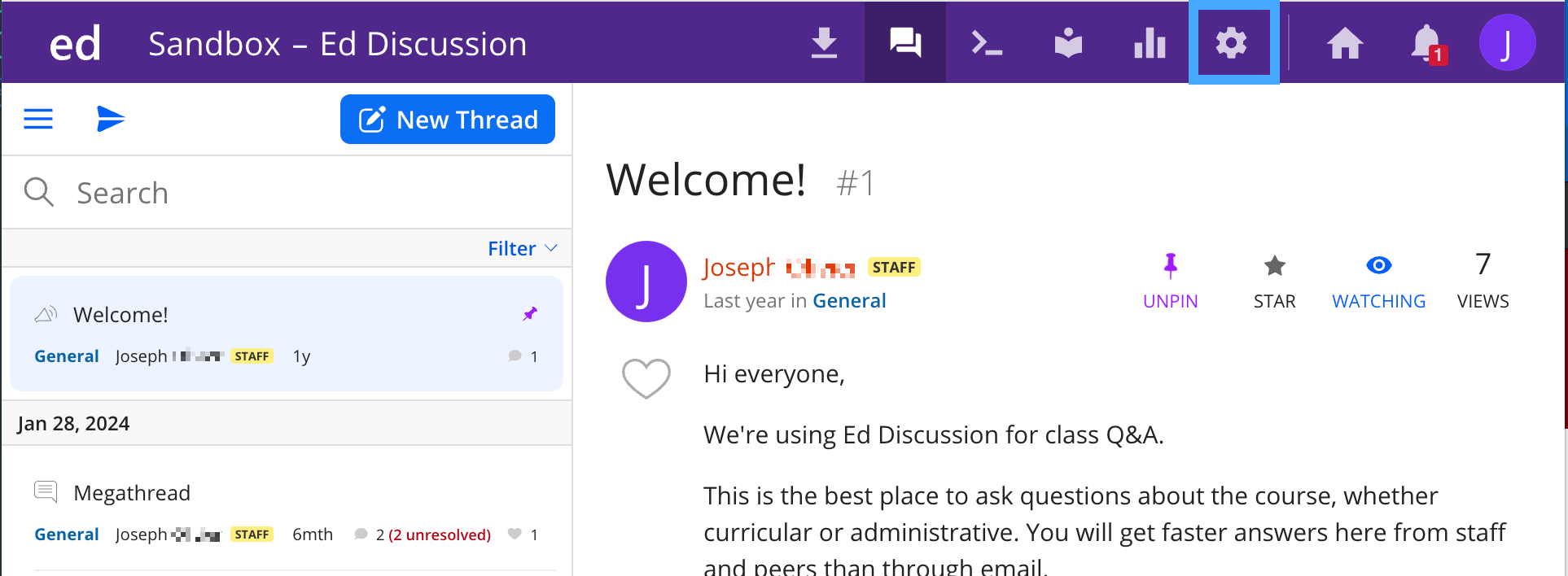Click the #1 thread number

coord(856,183)
